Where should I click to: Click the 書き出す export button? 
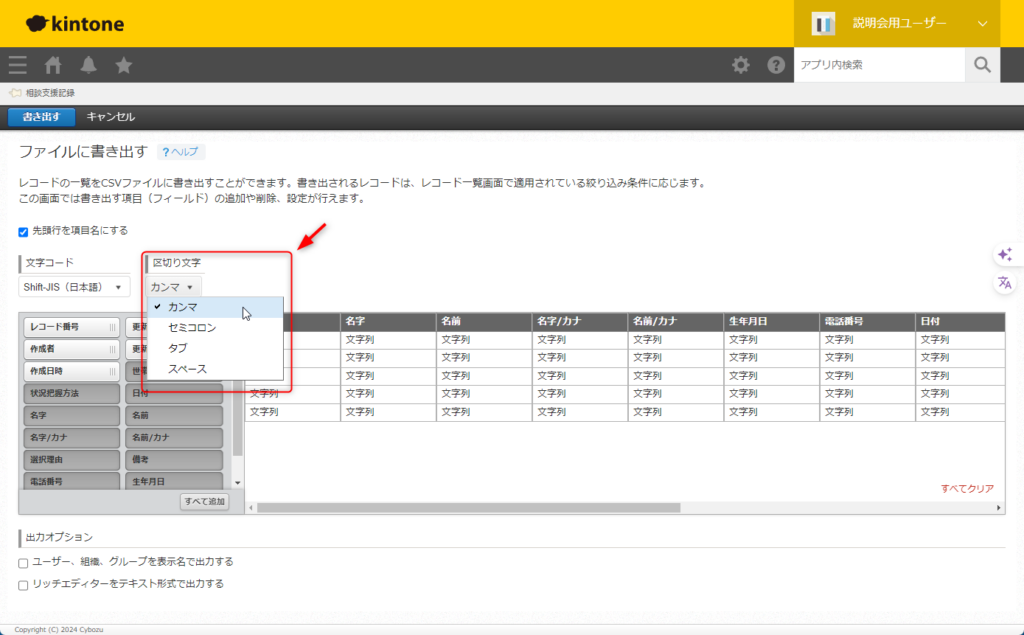click(x=41, y=117)
